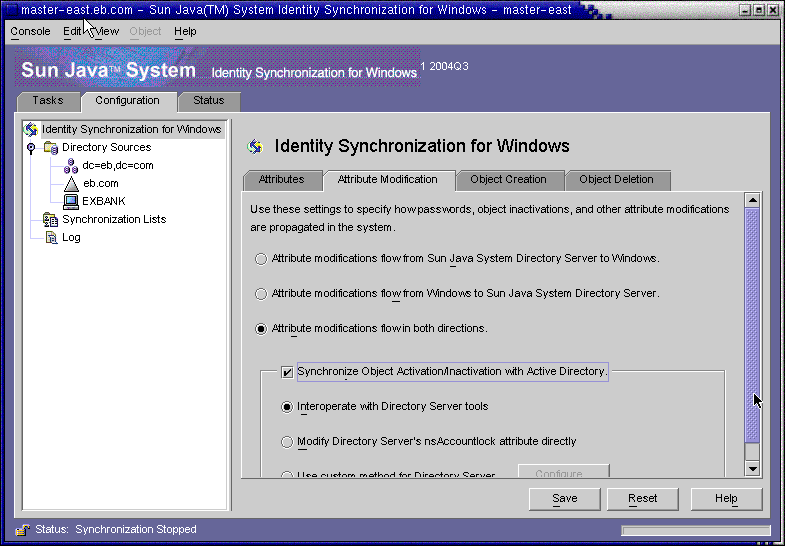785x546 pixels.
Task: Click the sync logo beside panel heading
Action: pos(255,147)
